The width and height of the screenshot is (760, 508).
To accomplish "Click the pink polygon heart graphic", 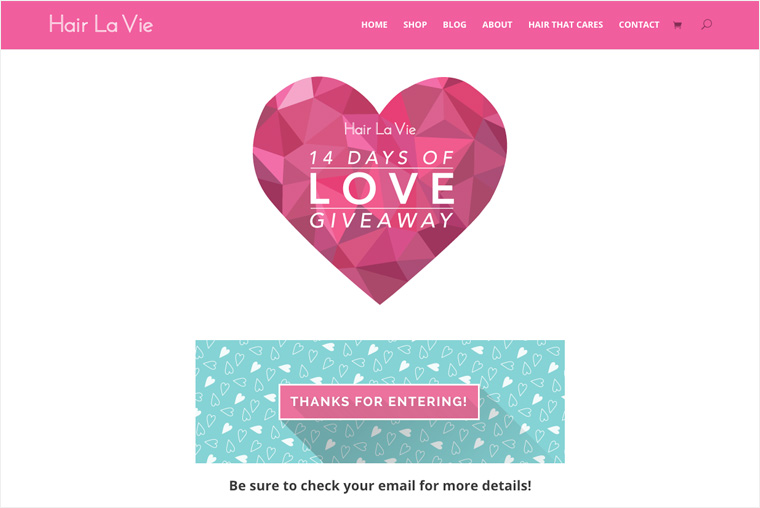I will [380, 190].
